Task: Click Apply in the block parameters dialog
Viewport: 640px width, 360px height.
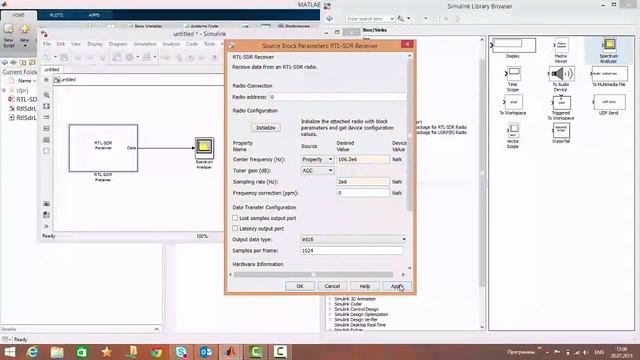Action: pos(397,286)
